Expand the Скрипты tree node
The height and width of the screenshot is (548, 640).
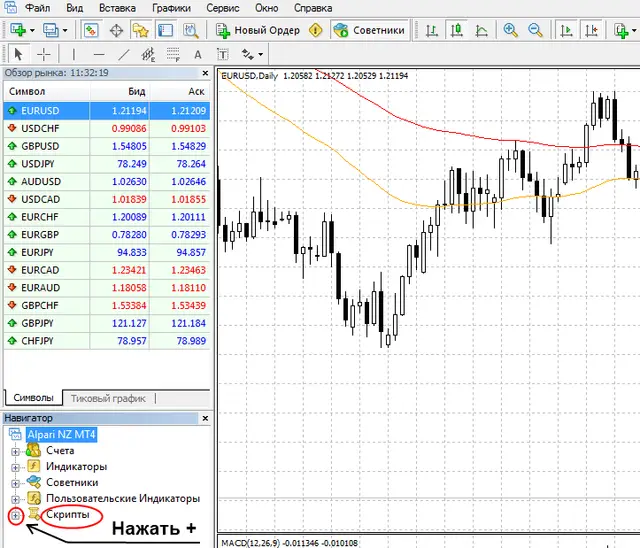(x=16, y=516)
